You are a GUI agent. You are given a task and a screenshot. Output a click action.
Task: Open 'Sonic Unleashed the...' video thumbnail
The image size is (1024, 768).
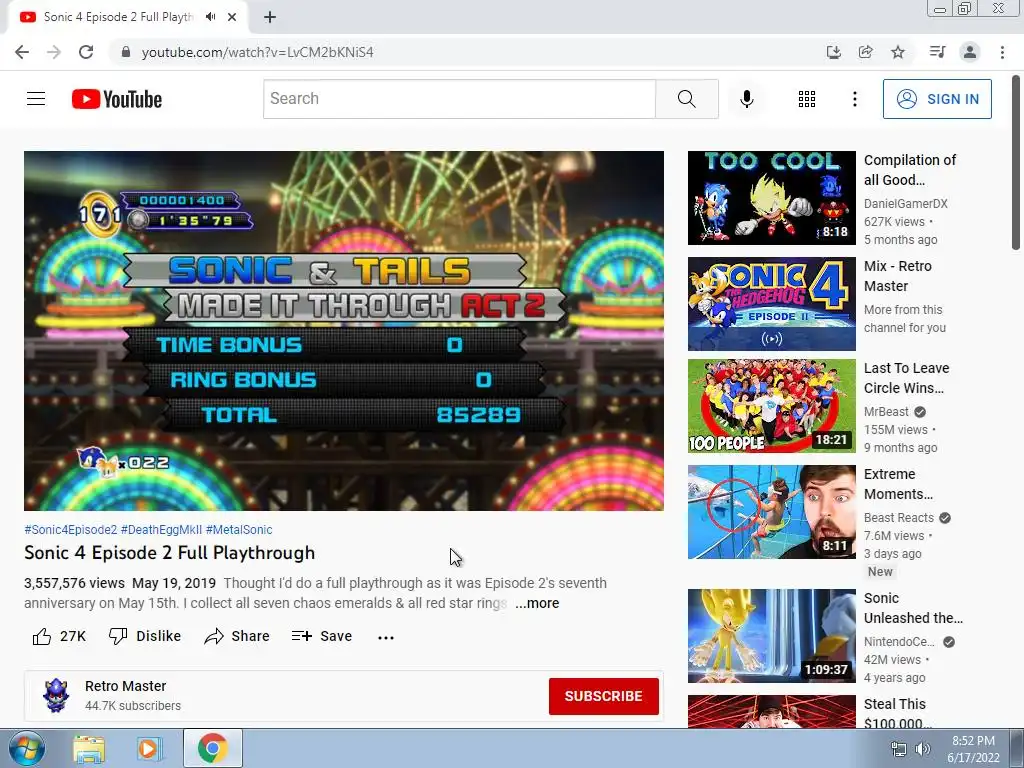point(771,635)
